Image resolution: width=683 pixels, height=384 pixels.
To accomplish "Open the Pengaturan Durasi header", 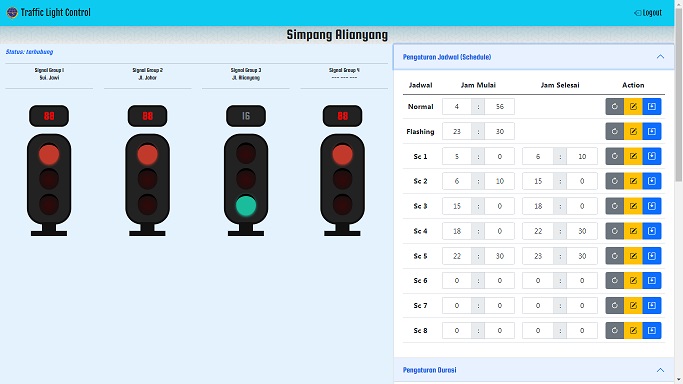I will pyautogui.click(x=534, y=370).
